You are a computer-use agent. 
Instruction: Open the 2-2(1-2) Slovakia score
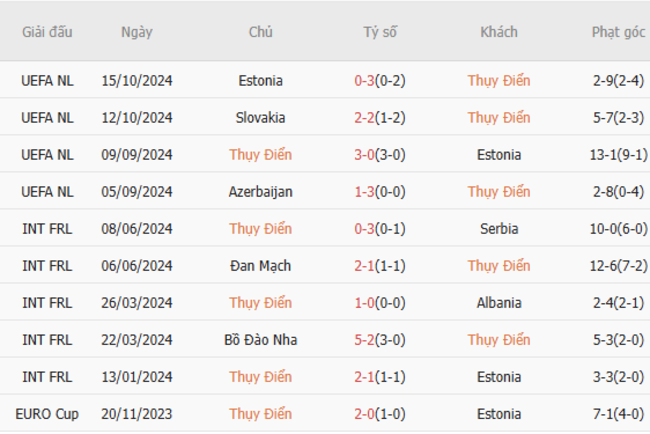pyautogui.click(x=380, y=118)
